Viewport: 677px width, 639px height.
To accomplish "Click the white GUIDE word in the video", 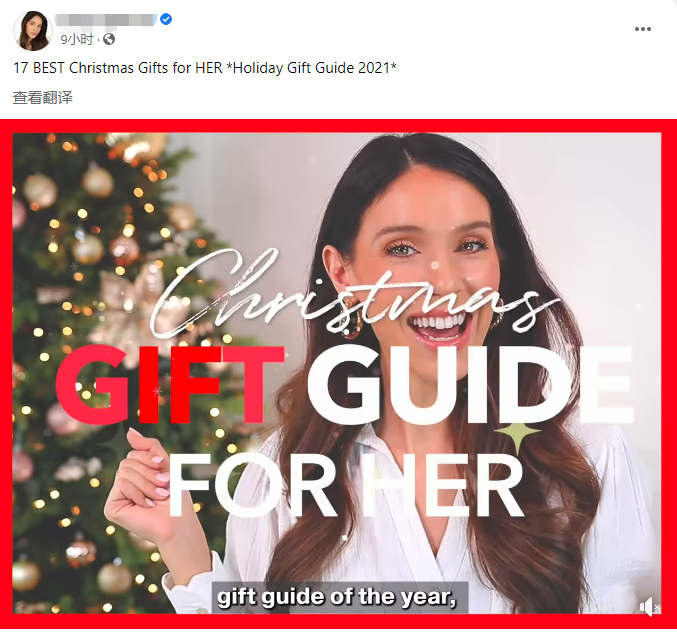I will (x=471, y=384).
